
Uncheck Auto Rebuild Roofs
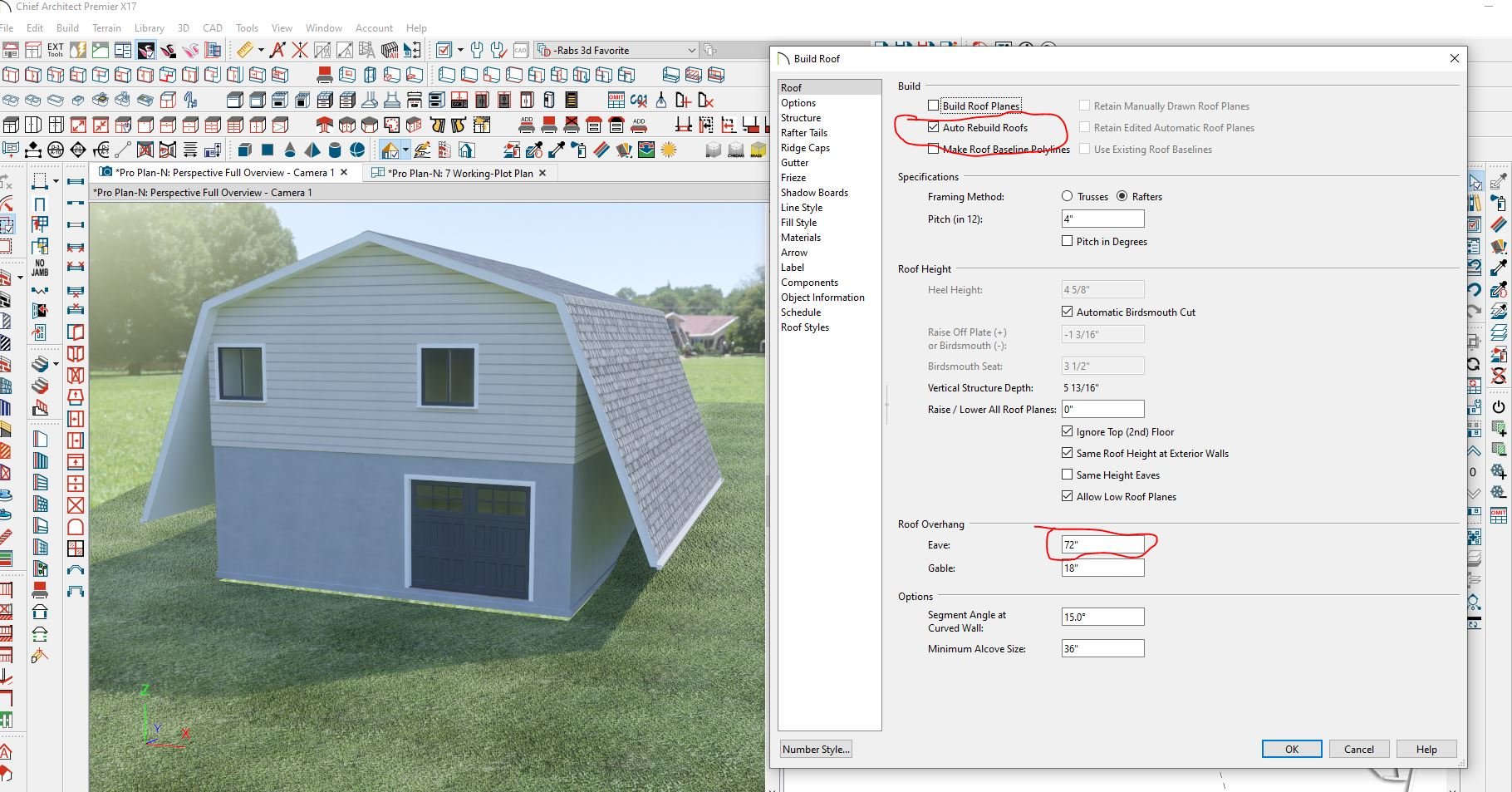pos(934,127)
